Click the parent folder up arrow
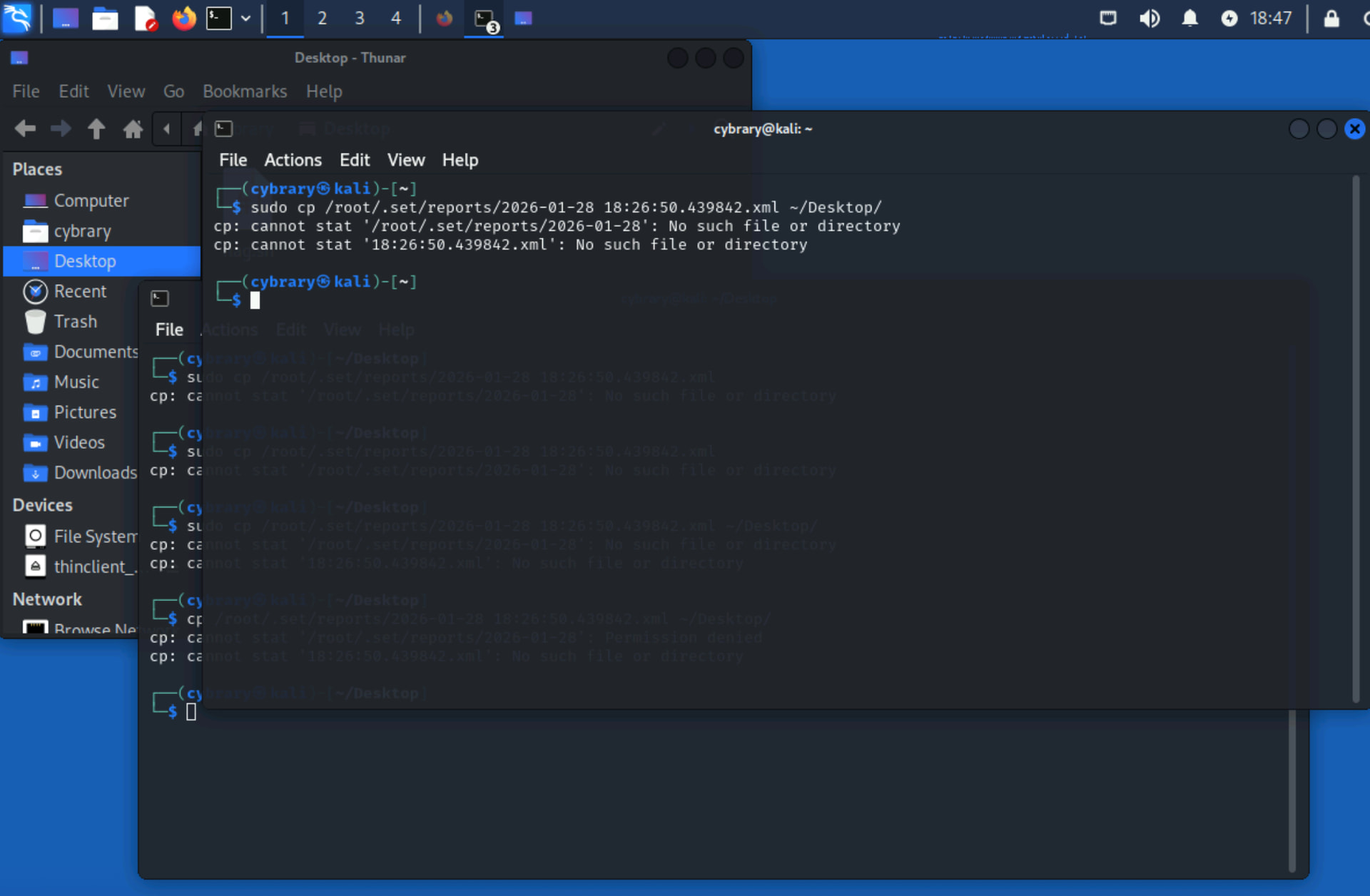1370x896 pixels. point(96,129)
